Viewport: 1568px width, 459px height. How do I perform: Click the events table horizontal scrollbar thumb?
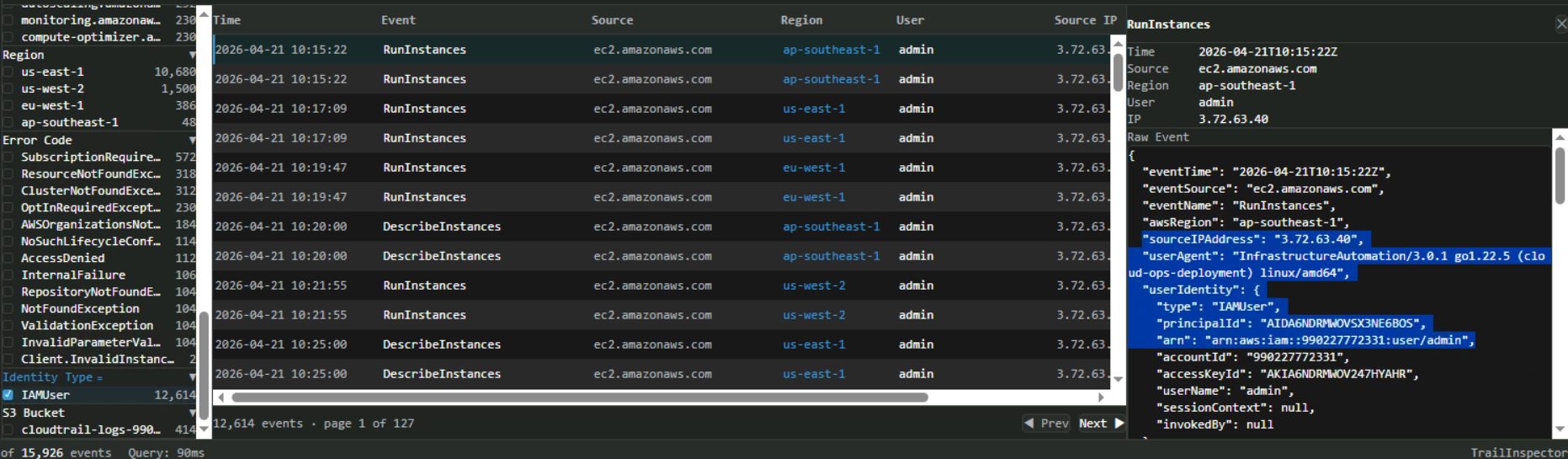[x=580, y=398]
